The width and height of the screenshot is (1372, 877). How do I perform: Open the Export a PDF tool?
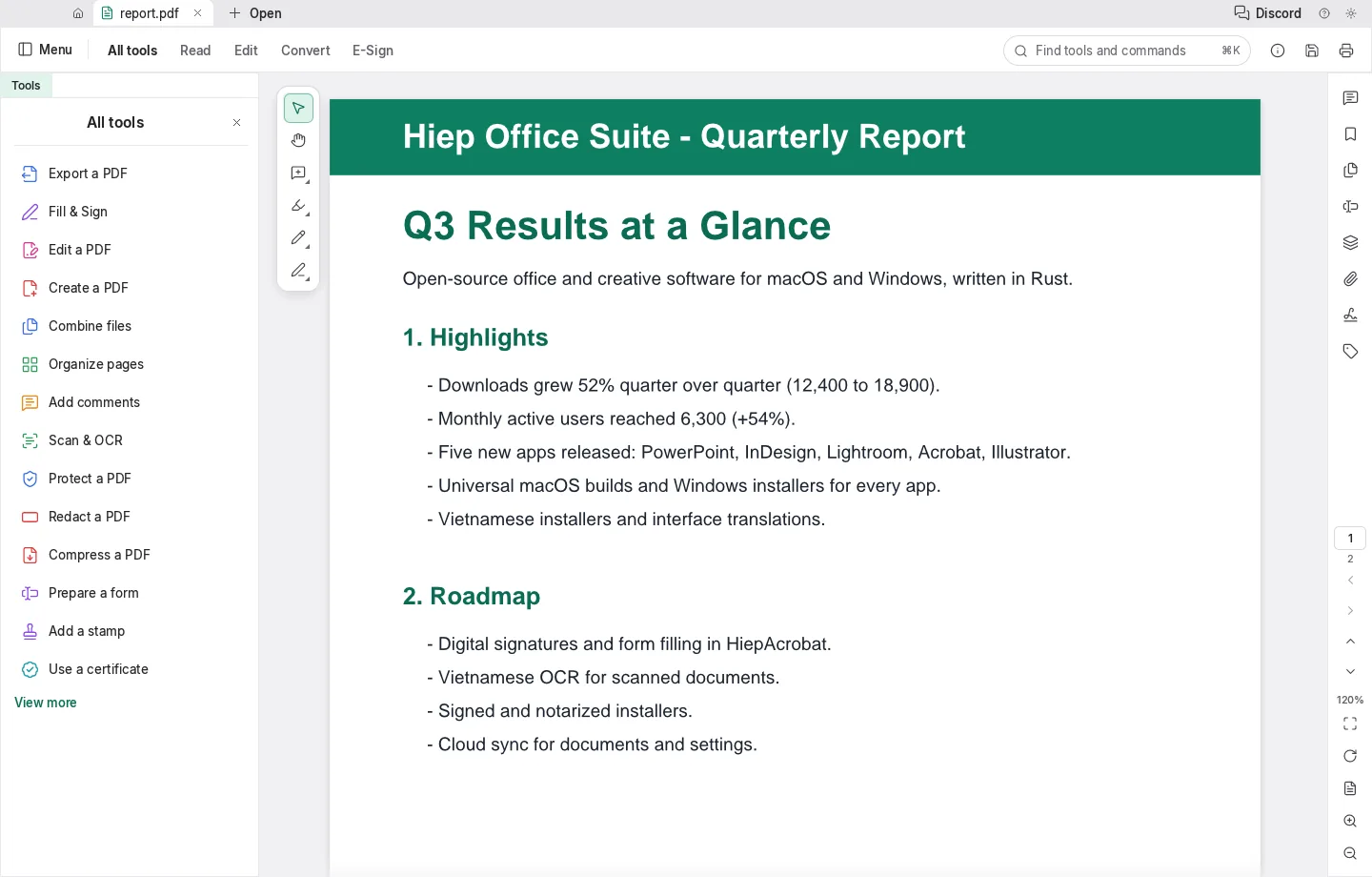[130, 173]
